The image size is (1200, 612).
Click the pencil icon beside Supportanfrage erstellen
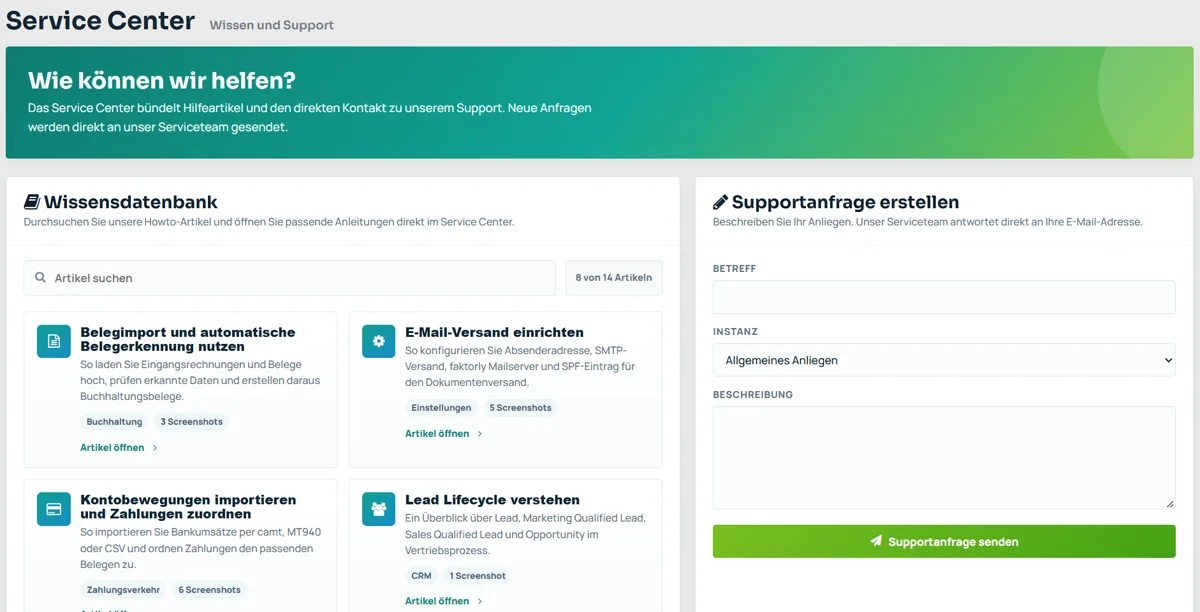click(x=720, y=202)
